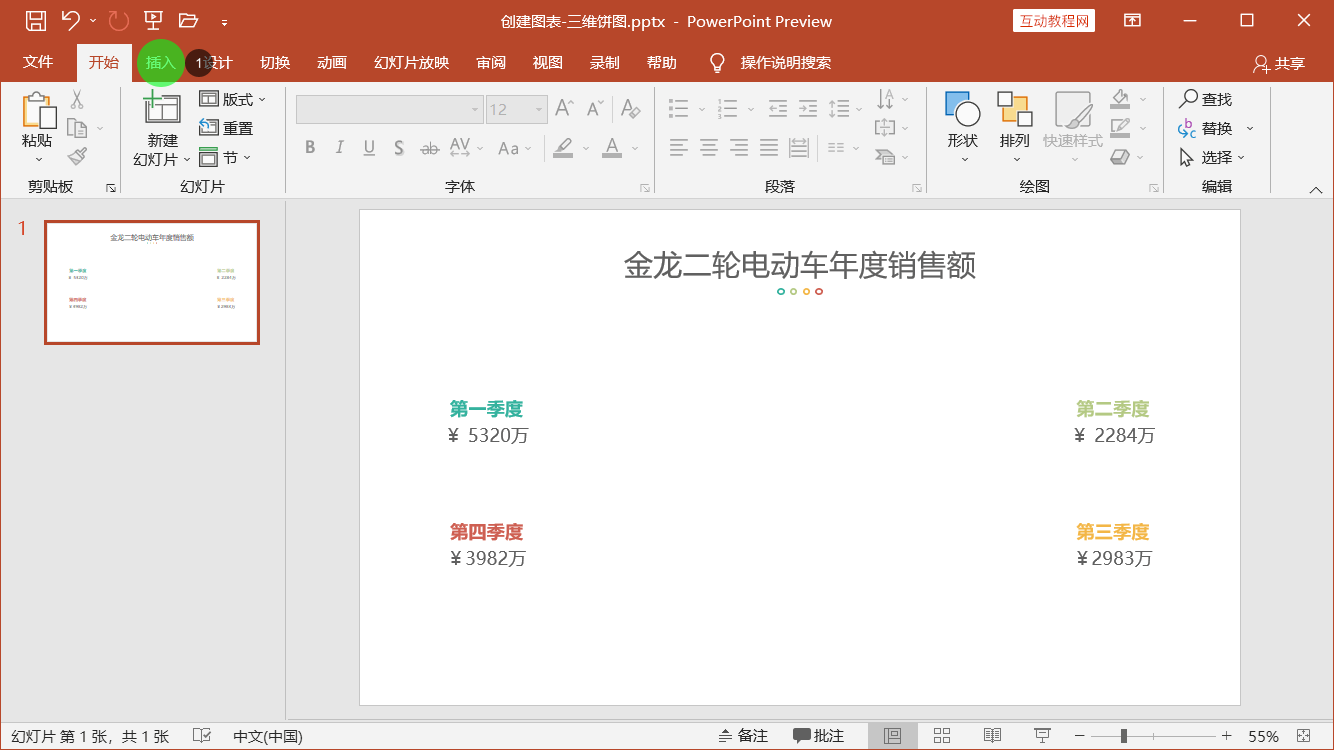This screenshot has width=1334, height=750.
Task: Toggle ribbon display options icon
Action: click(1132, 21)
